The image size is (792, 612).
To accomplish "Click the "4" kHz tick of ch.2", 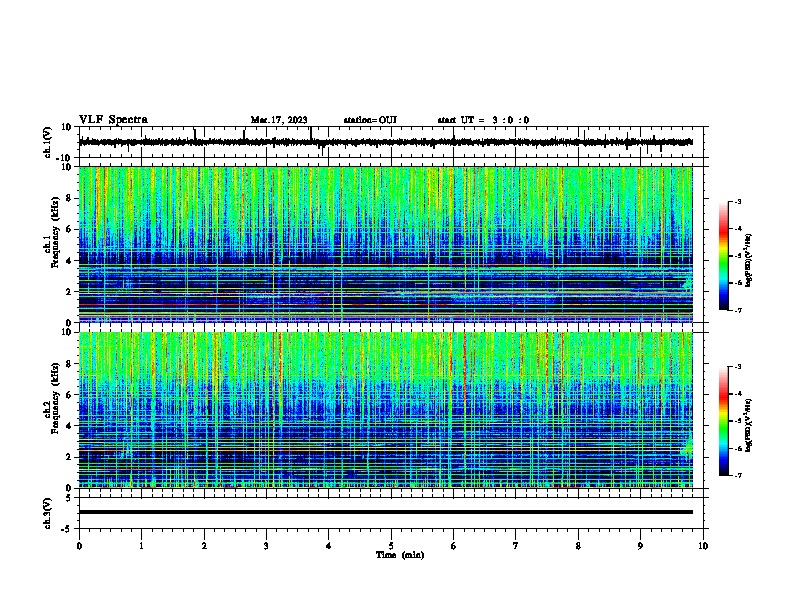I will [x=70, y=426].
